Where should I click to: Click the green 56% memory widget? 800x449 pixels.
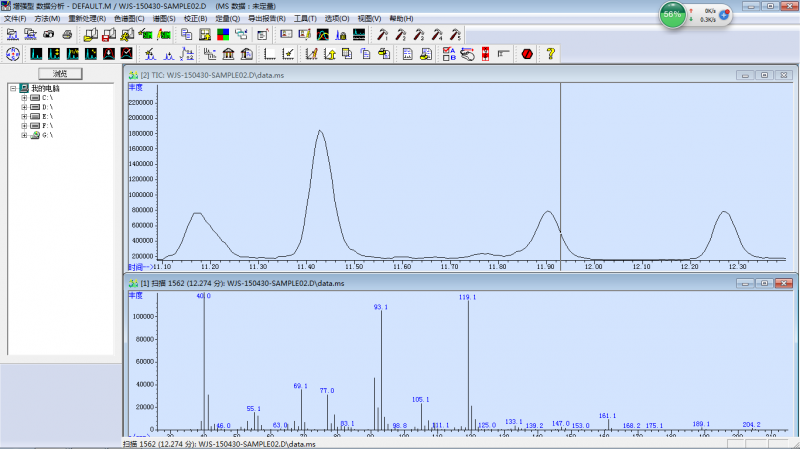pos(672,15)
